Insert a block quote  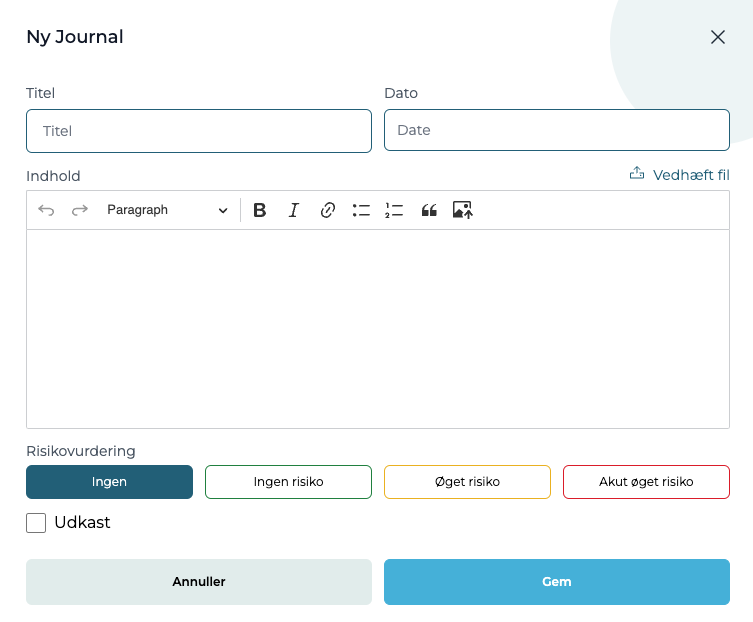429,210
